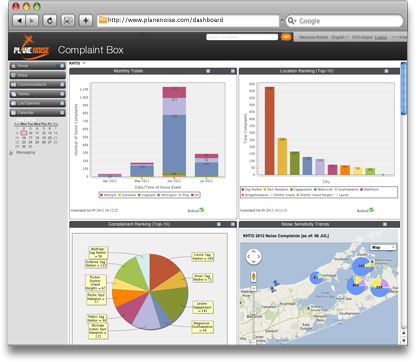This screenshot has width=416, height=362.
Task: Open the Tables sidebar menu
Action: [x=37, y=94]
